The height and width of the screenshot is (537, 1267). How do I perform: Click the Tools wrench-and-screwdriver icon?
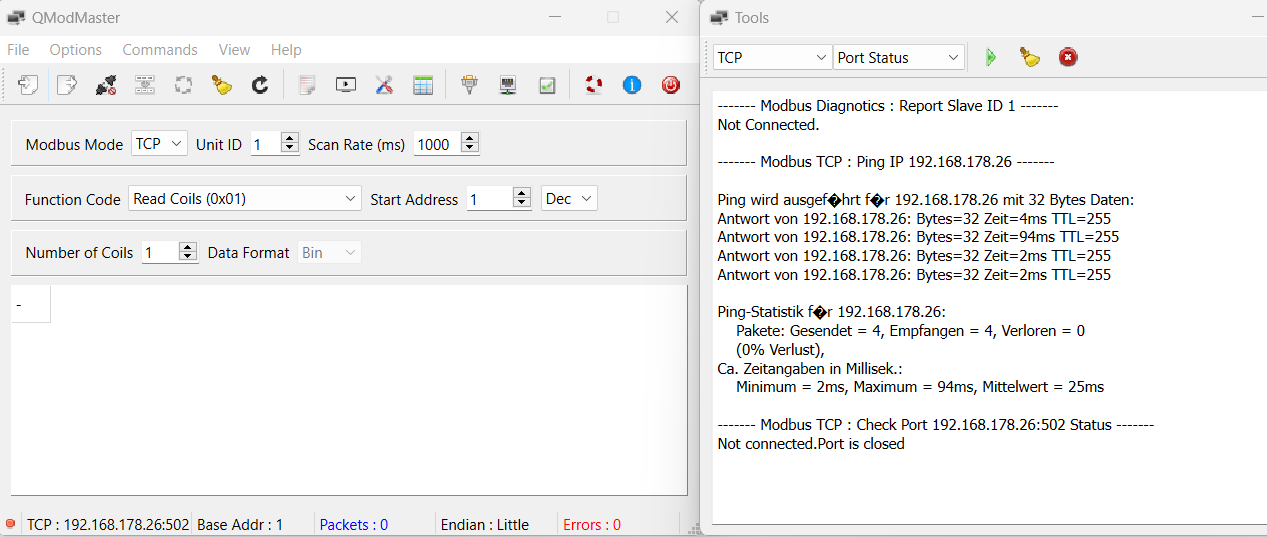[384, 85]
